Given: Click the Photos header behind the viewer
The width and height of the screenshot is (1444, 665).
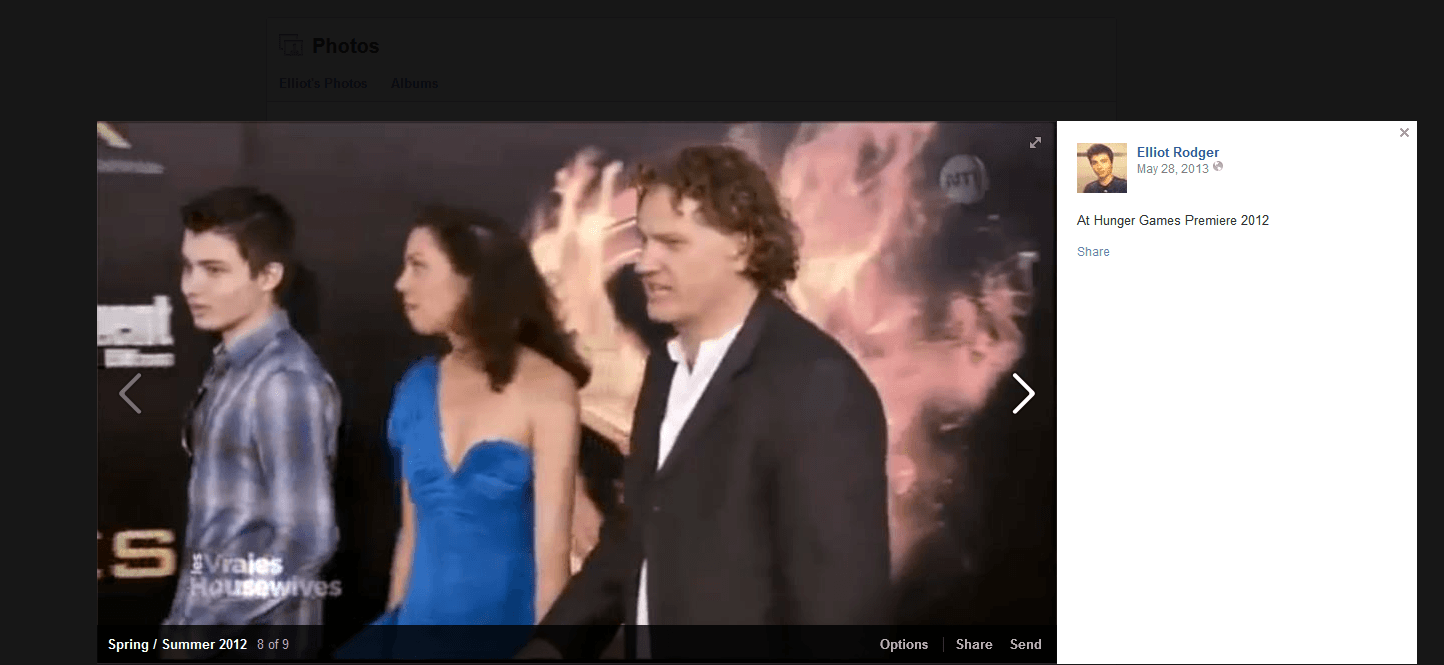Looking at the screenshot, I should coord(346,46).
